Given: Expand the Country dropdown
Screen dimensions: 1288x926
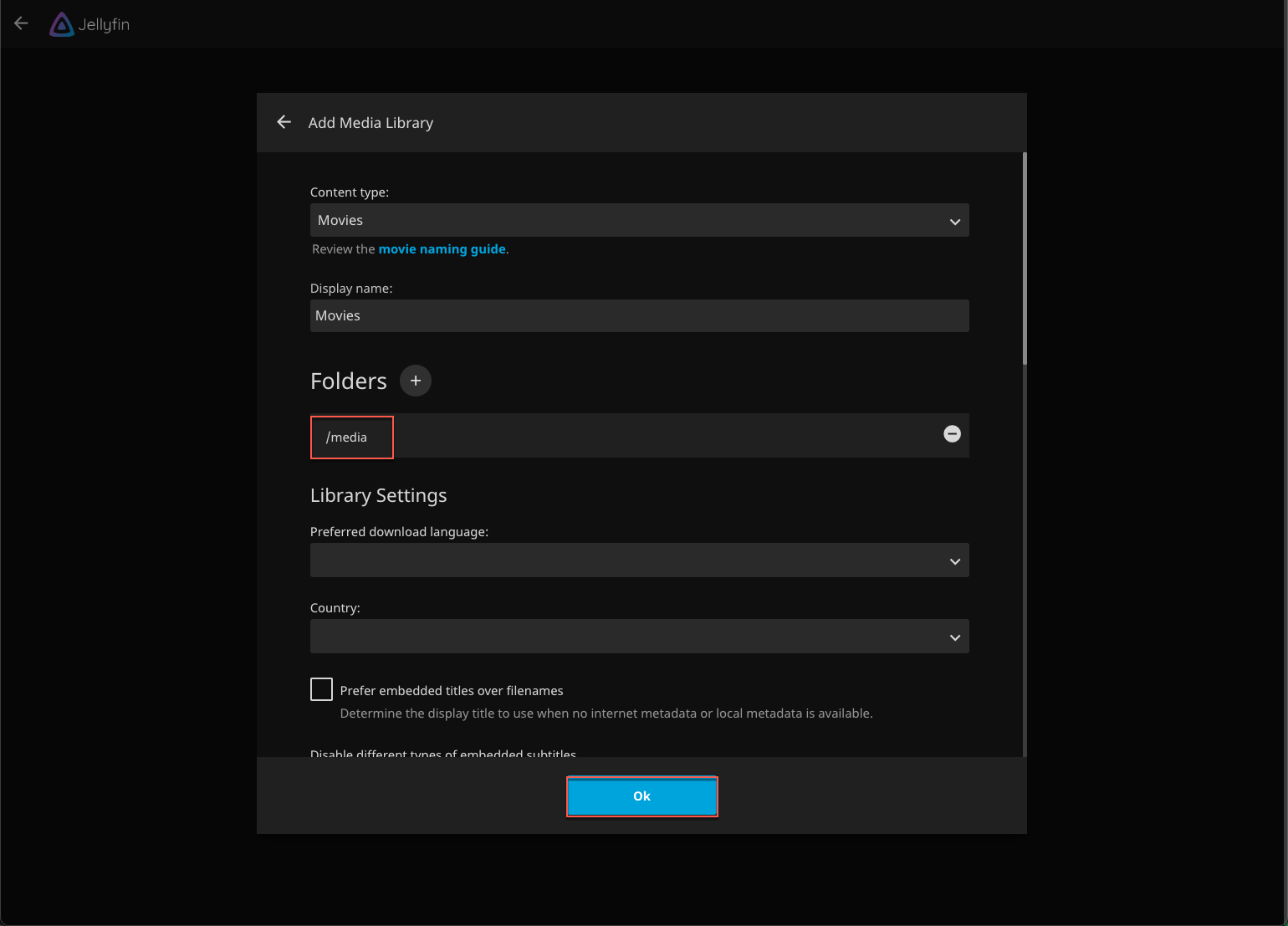Looking at the screenshot, I should [x=640, y=637].
